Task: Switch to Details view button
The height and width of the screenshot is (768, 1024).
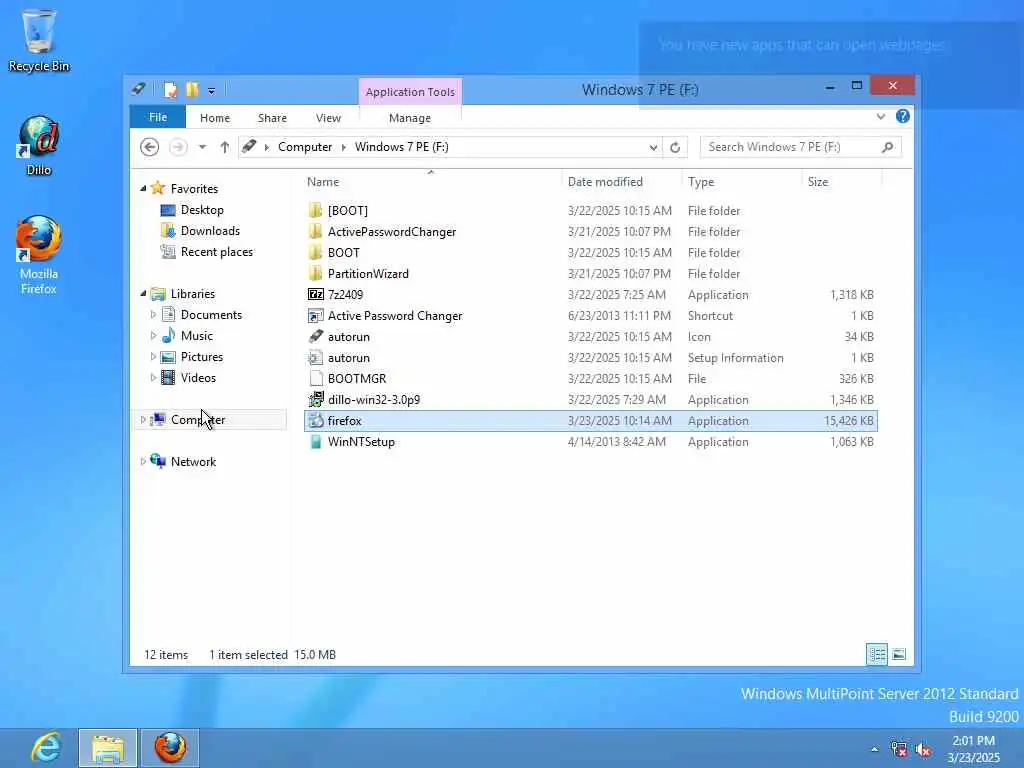Action: (877, 654)
